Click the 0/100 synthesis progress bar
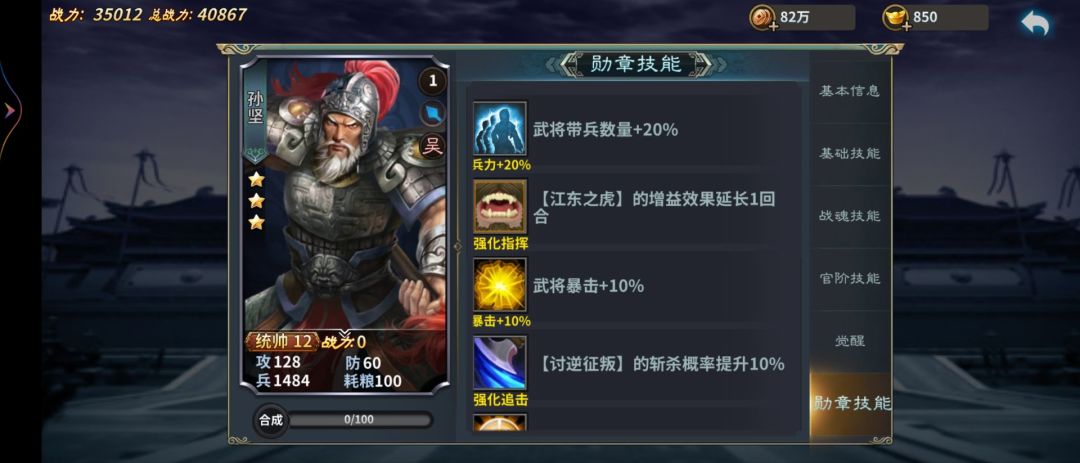1080x463 pixels. (x=358, y=420)
